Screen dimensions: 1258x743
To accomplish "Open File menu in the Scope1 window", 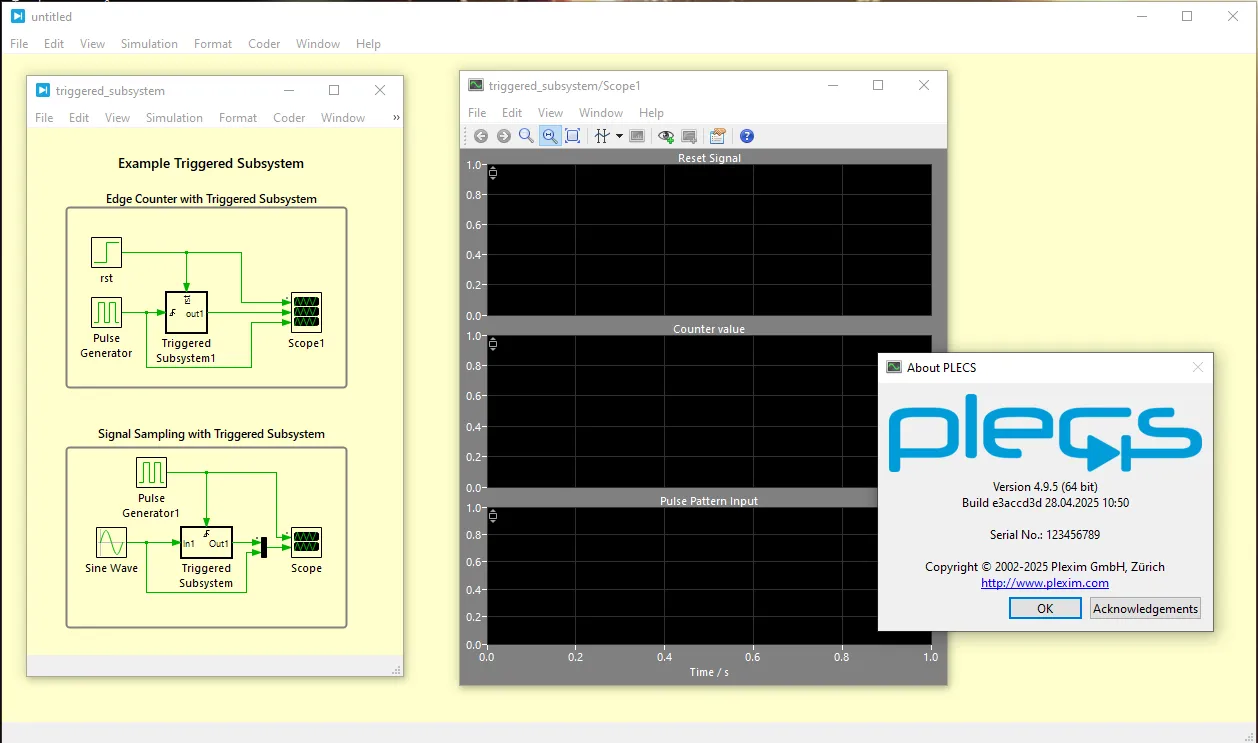I will (x=477, y=113).
